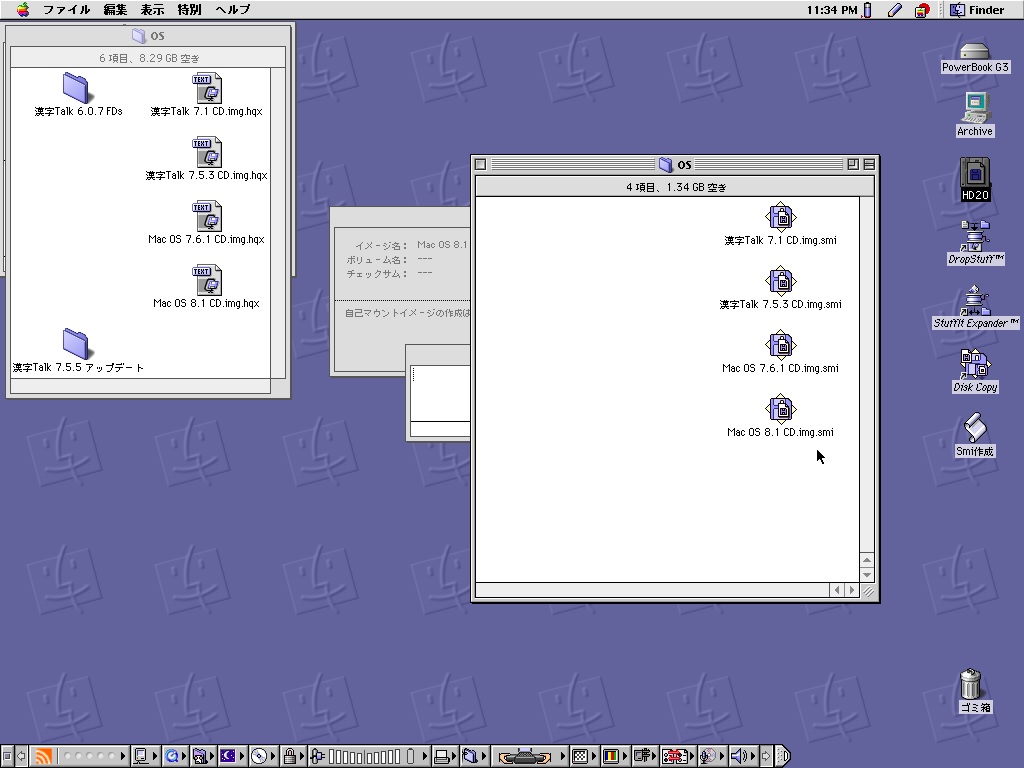Click the '4 項目、1.34 GB 空き' header text
The image size is (1024, 768).
(676, 187)
